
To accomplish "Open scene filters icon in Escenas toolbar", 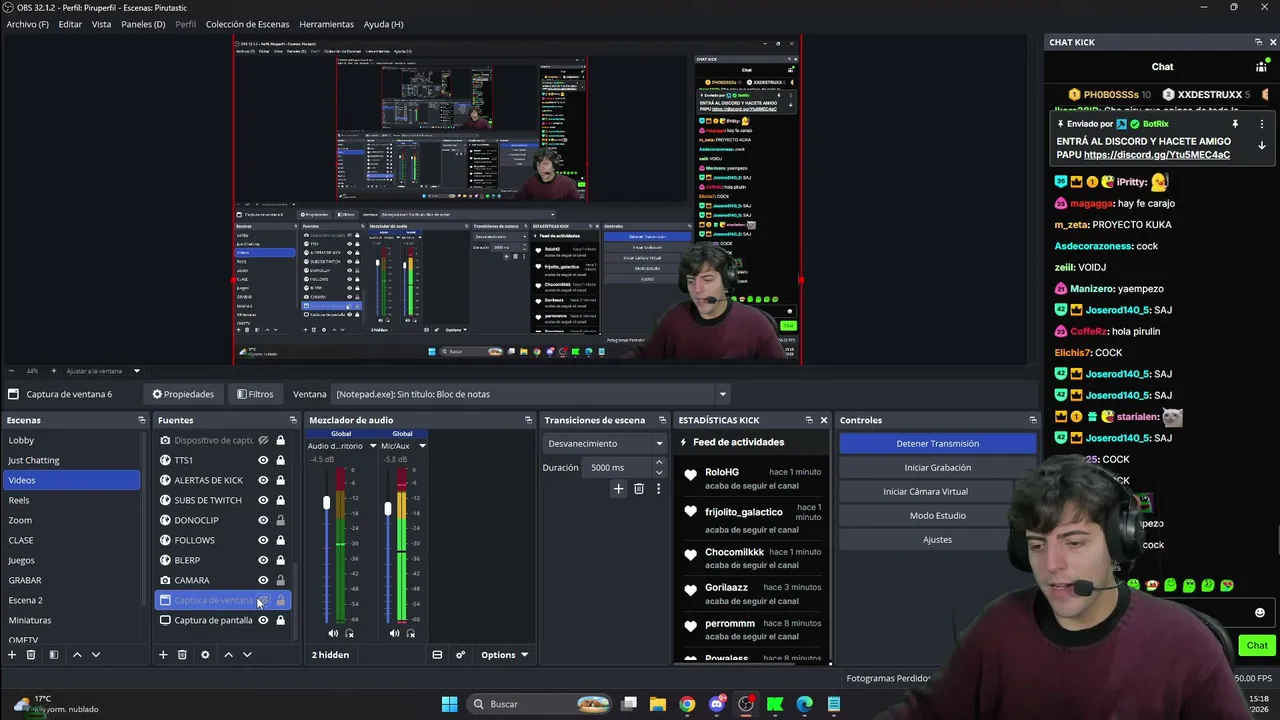I will point(54,655).
